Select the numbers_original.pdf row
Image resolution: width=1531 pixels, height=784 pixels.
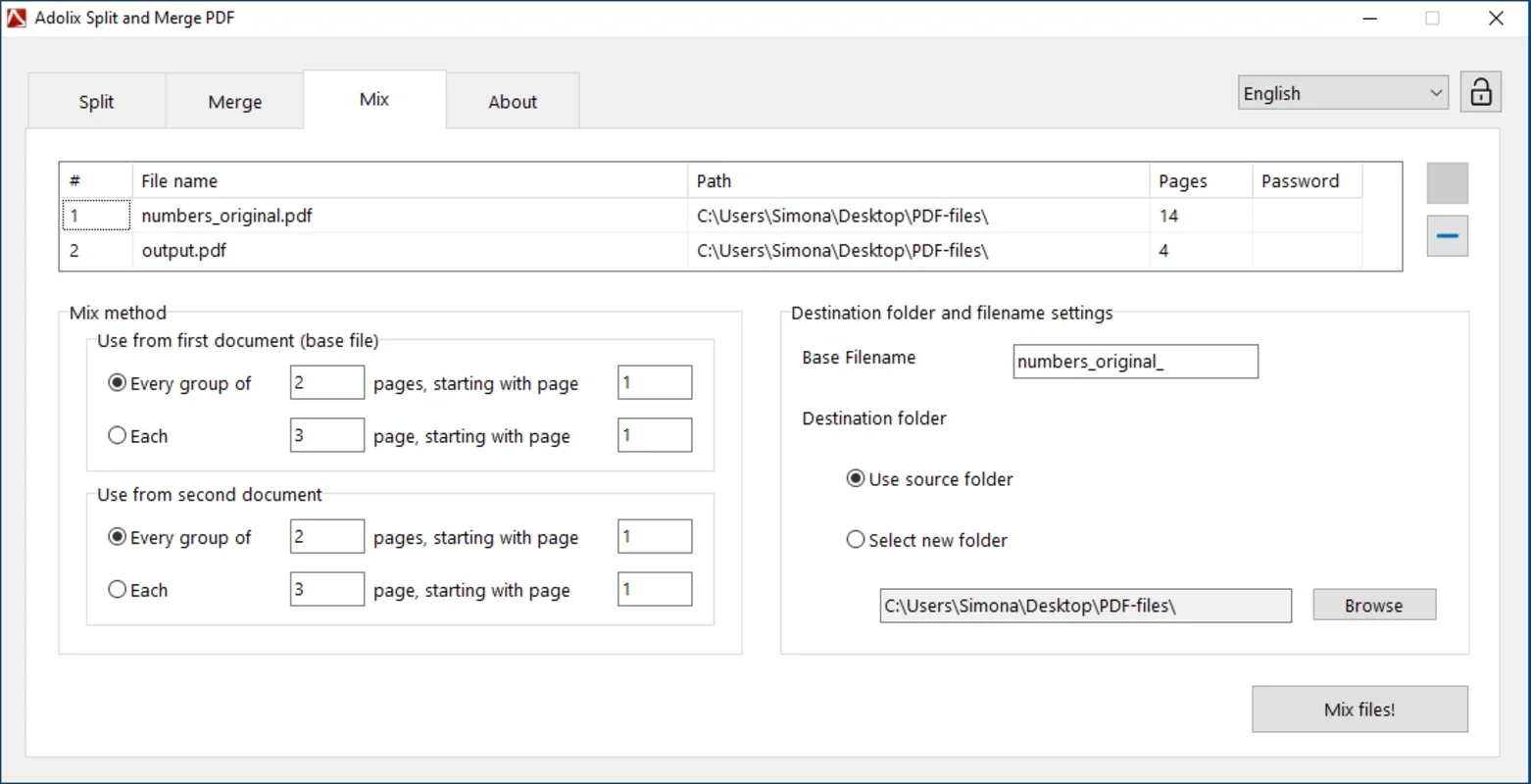click(x=712, y=216)
